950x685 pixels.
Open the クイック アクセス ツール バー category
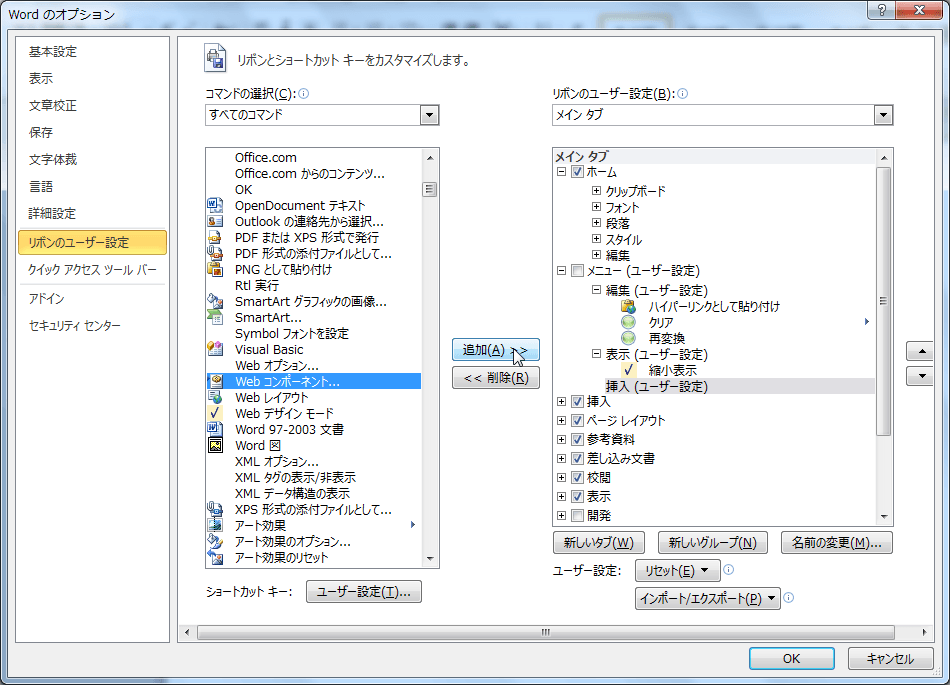pyautogui.click(x=92, y=270)
